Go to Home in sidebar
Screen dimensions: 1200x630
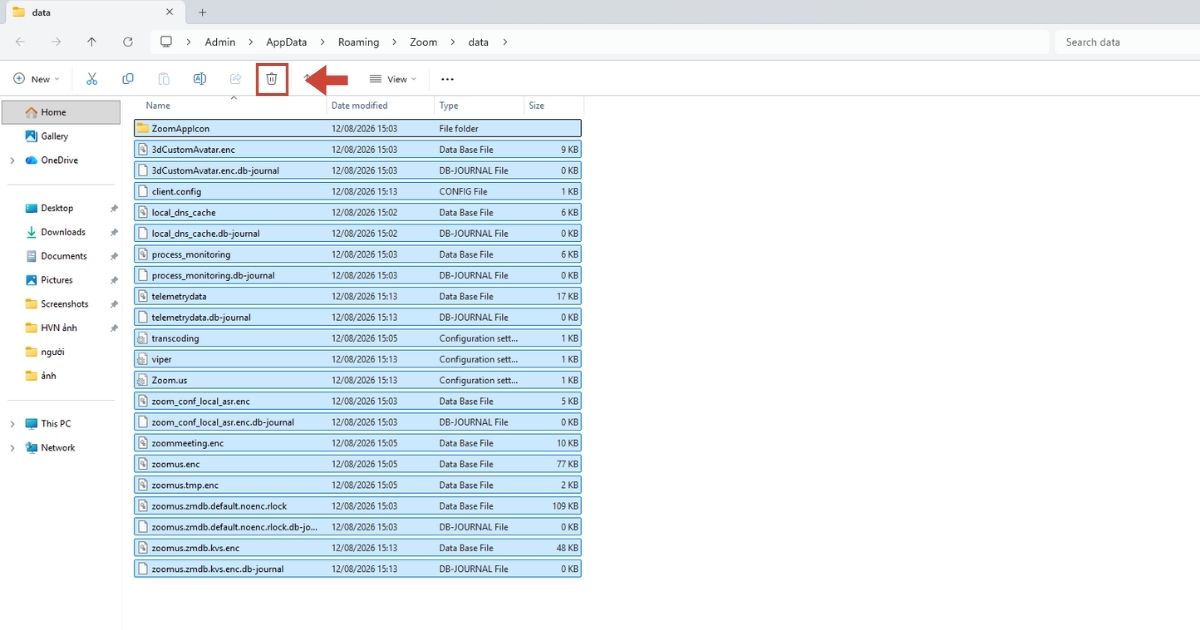(60, 112)
